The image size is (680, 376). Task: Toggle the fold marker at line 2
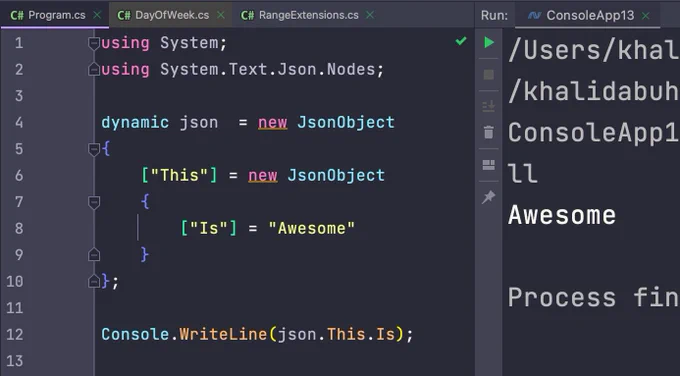pos(94,69)
